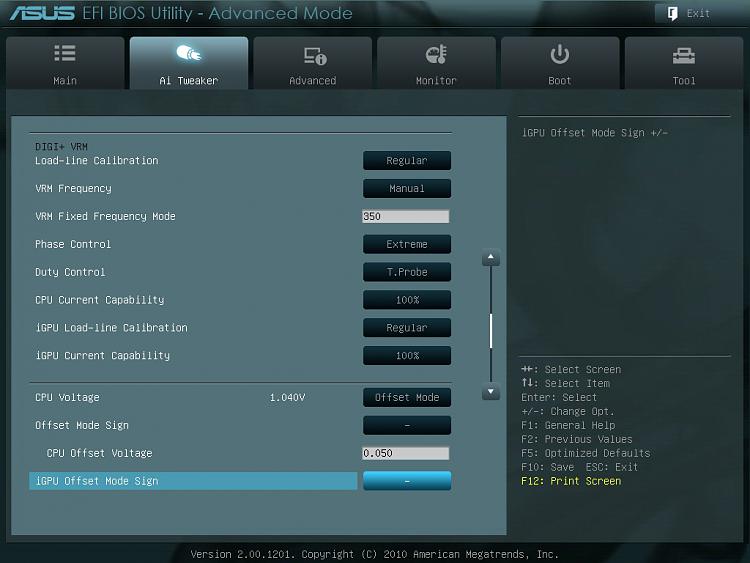Select the Ai Tweaker tab
750x563 pixels.
189,63
